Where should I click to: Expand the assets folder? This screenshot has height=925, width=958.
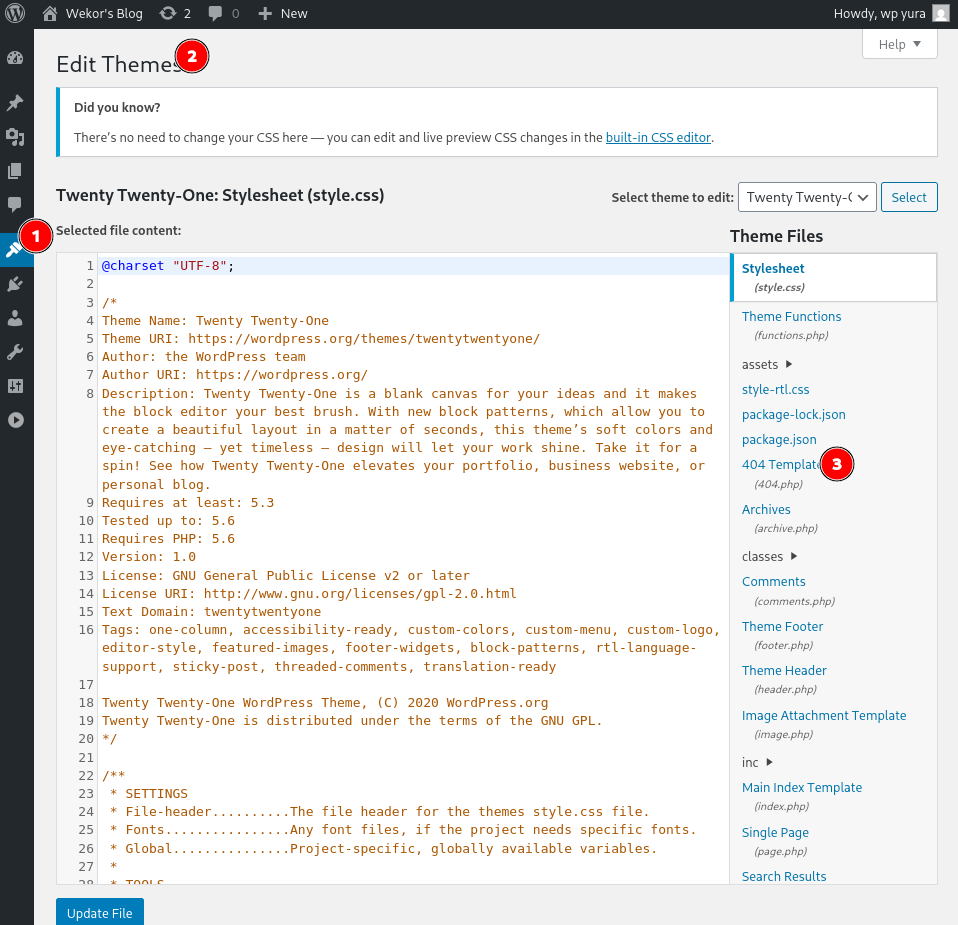click(767, 364)
